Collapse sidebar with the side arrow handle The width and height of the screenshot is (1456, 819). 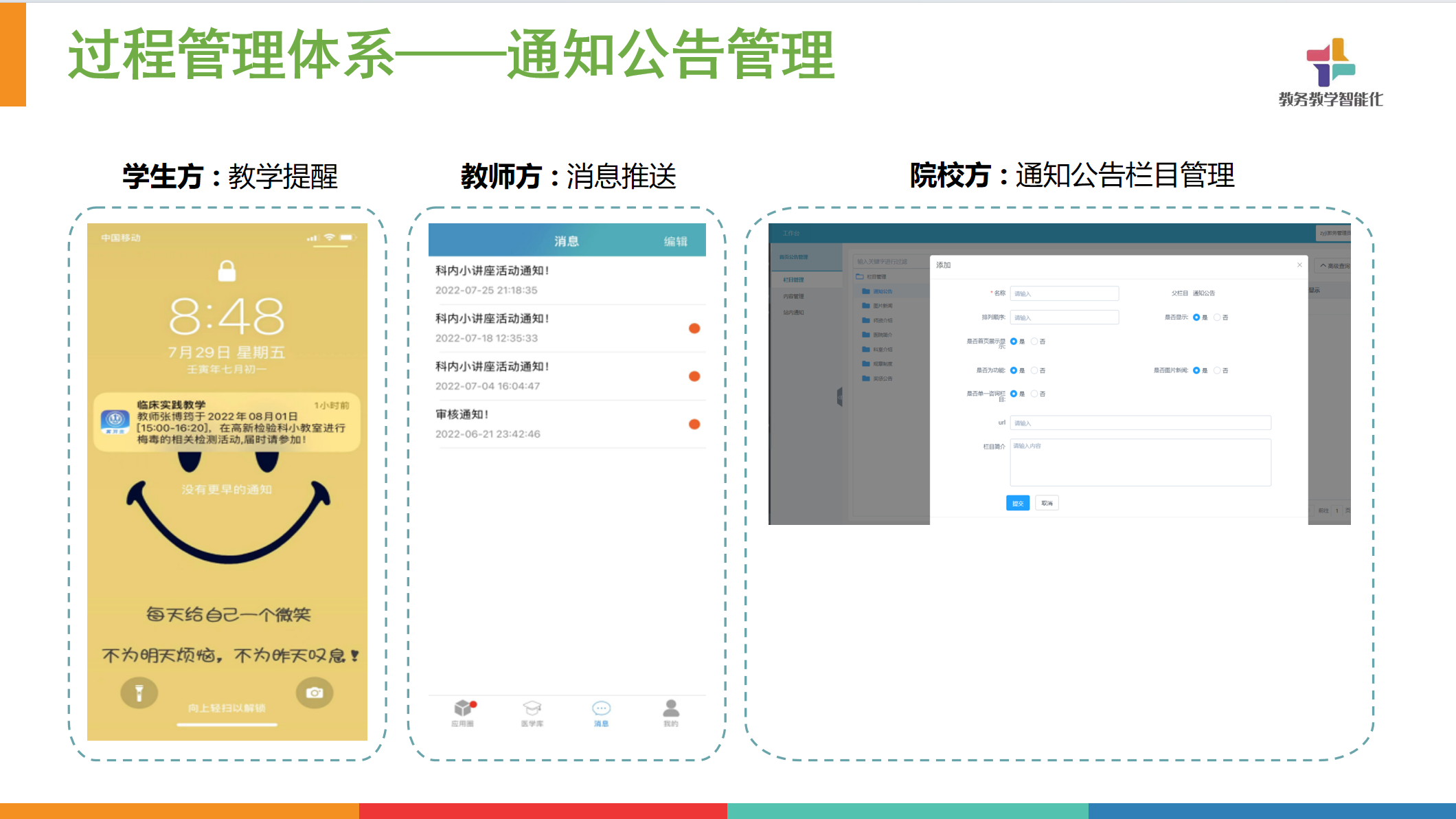839,396
